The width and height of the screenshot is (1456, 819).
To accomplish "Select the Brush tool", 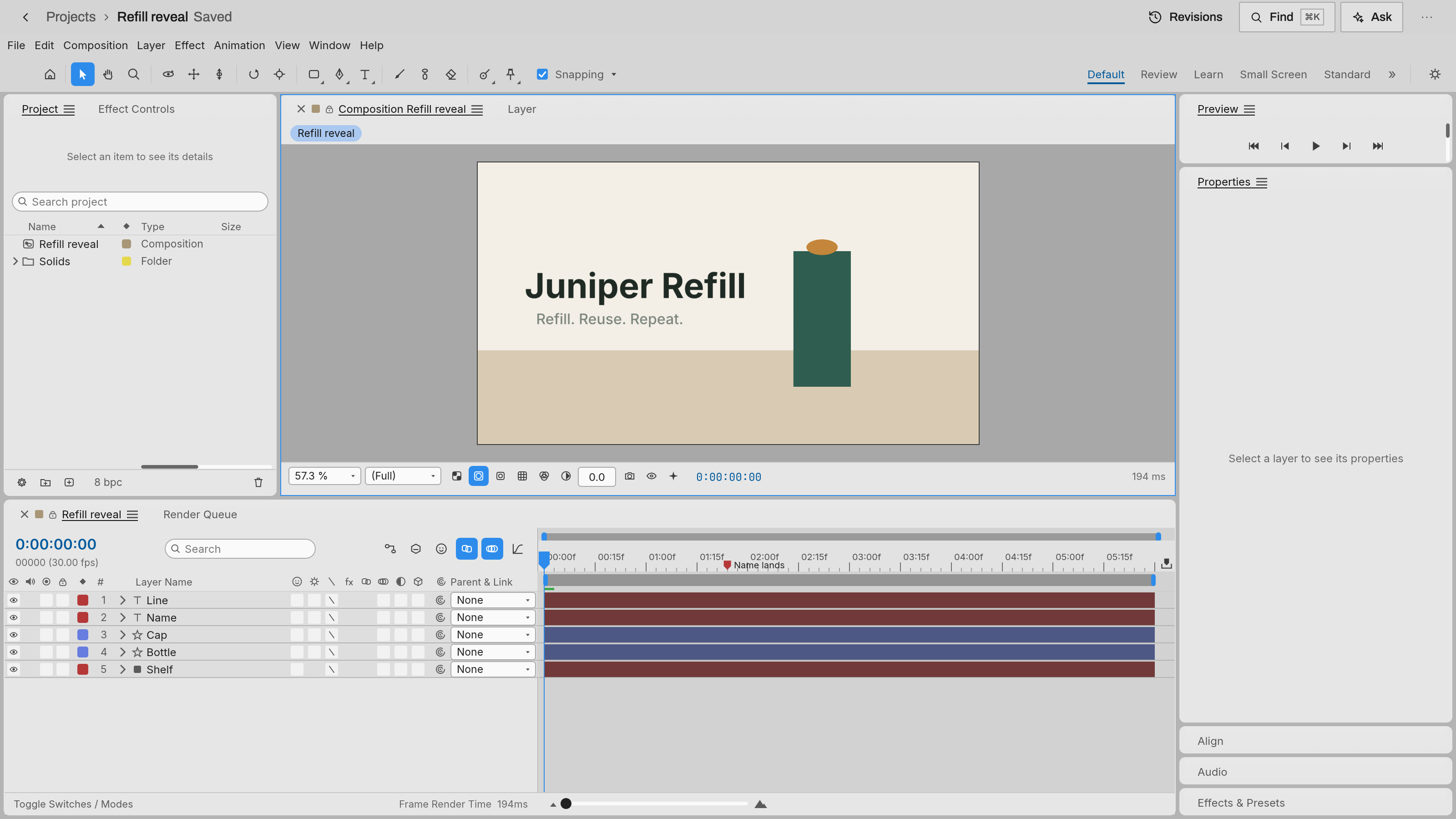I will 399,74.
